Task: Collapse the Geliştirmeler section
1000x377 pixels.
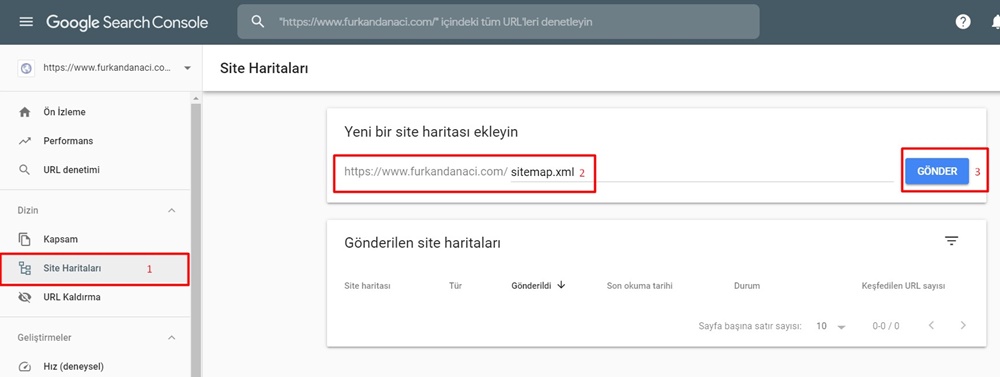Action: [x=171, y=337]
